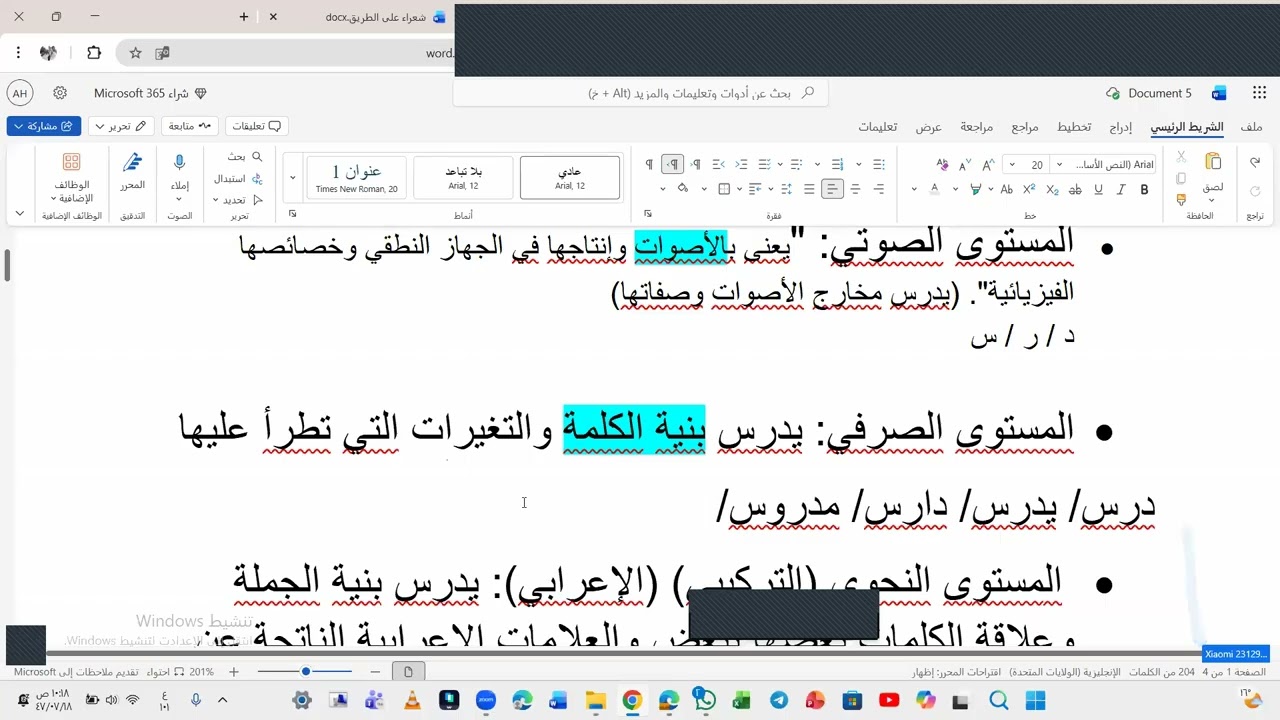Click the shading paint bucket icon
This screenshot has height=720, width=1280.
point(682,189)
